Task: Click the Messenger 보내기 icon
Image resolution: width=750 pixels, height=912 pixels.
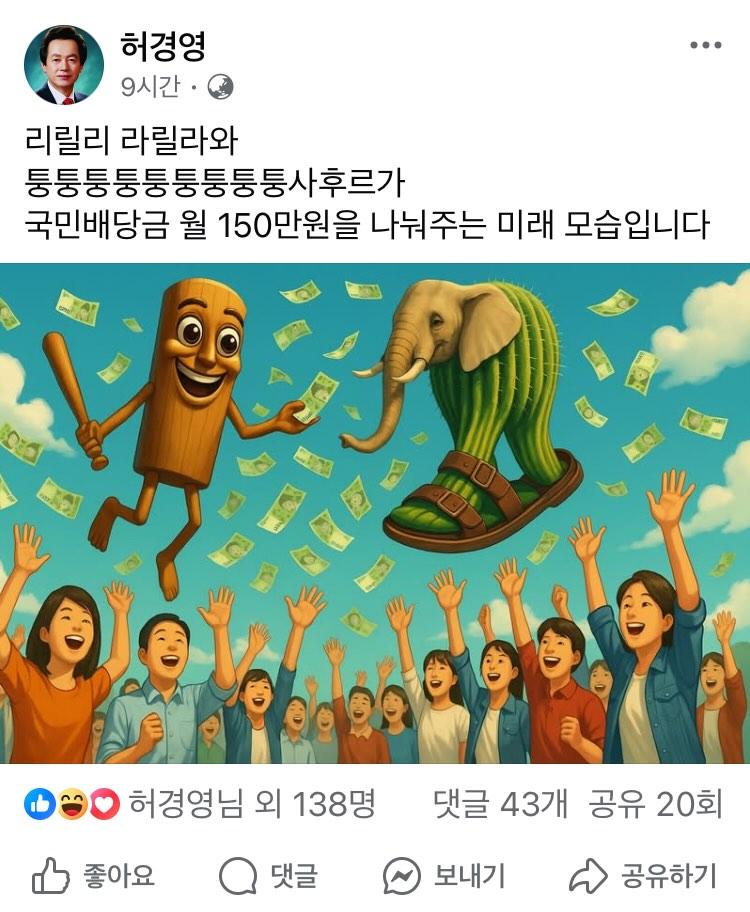Action: pos(401,876)
